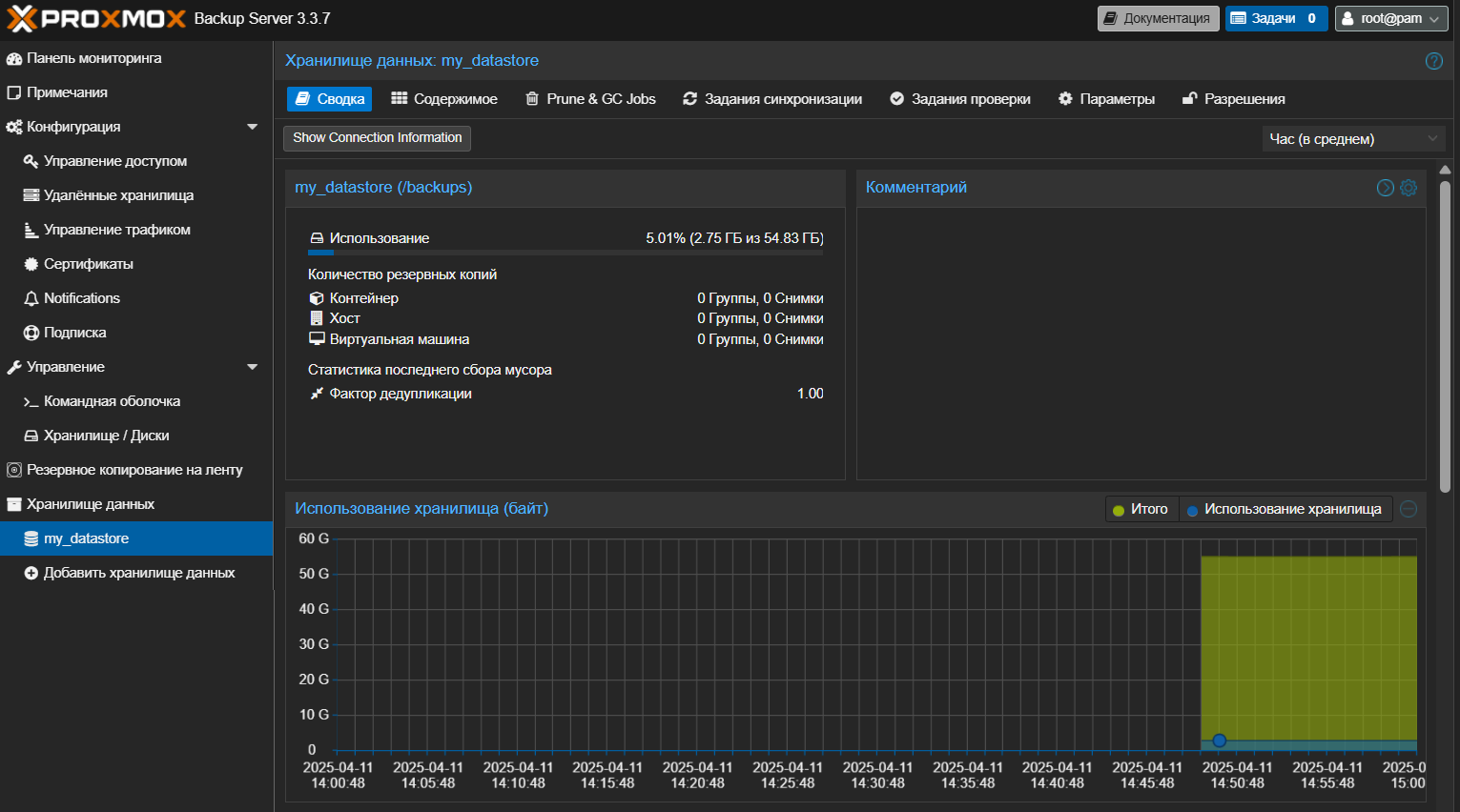Viewport: 1460px width, 812px height.
Task: Click the Сертификаты certificate icon
Action: (x=31, y=264)
